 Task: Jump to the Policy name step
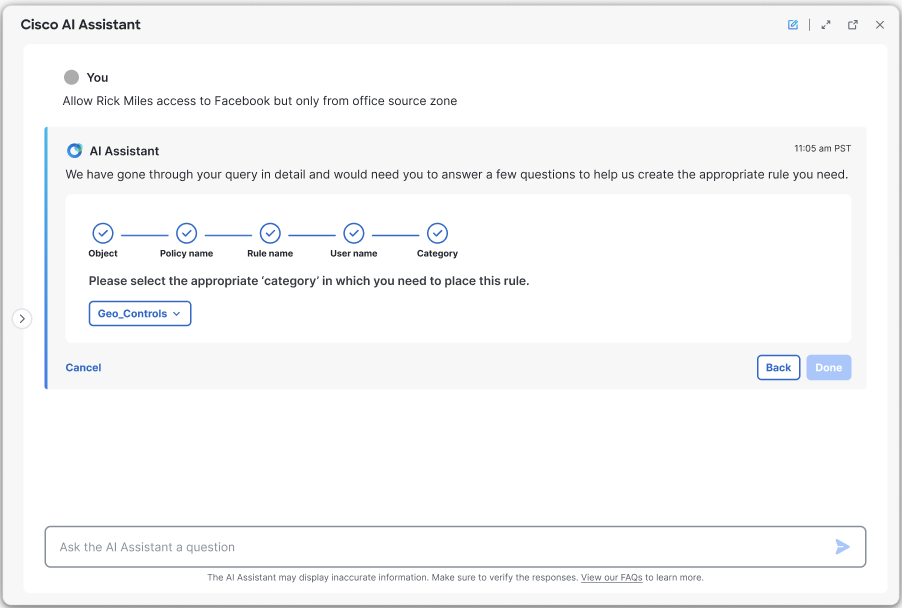pos(186,233)
